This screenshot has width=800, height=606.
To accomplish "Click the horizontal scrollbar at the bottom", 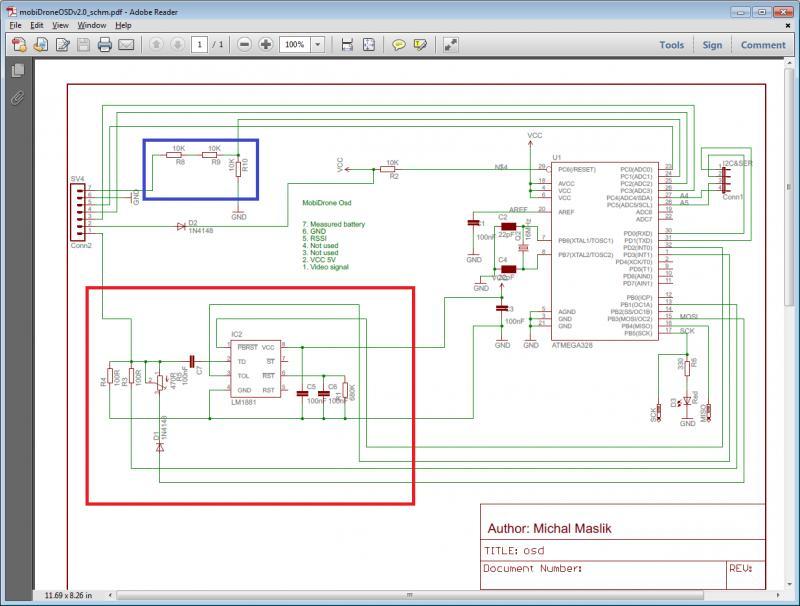I will pos(410,595).
